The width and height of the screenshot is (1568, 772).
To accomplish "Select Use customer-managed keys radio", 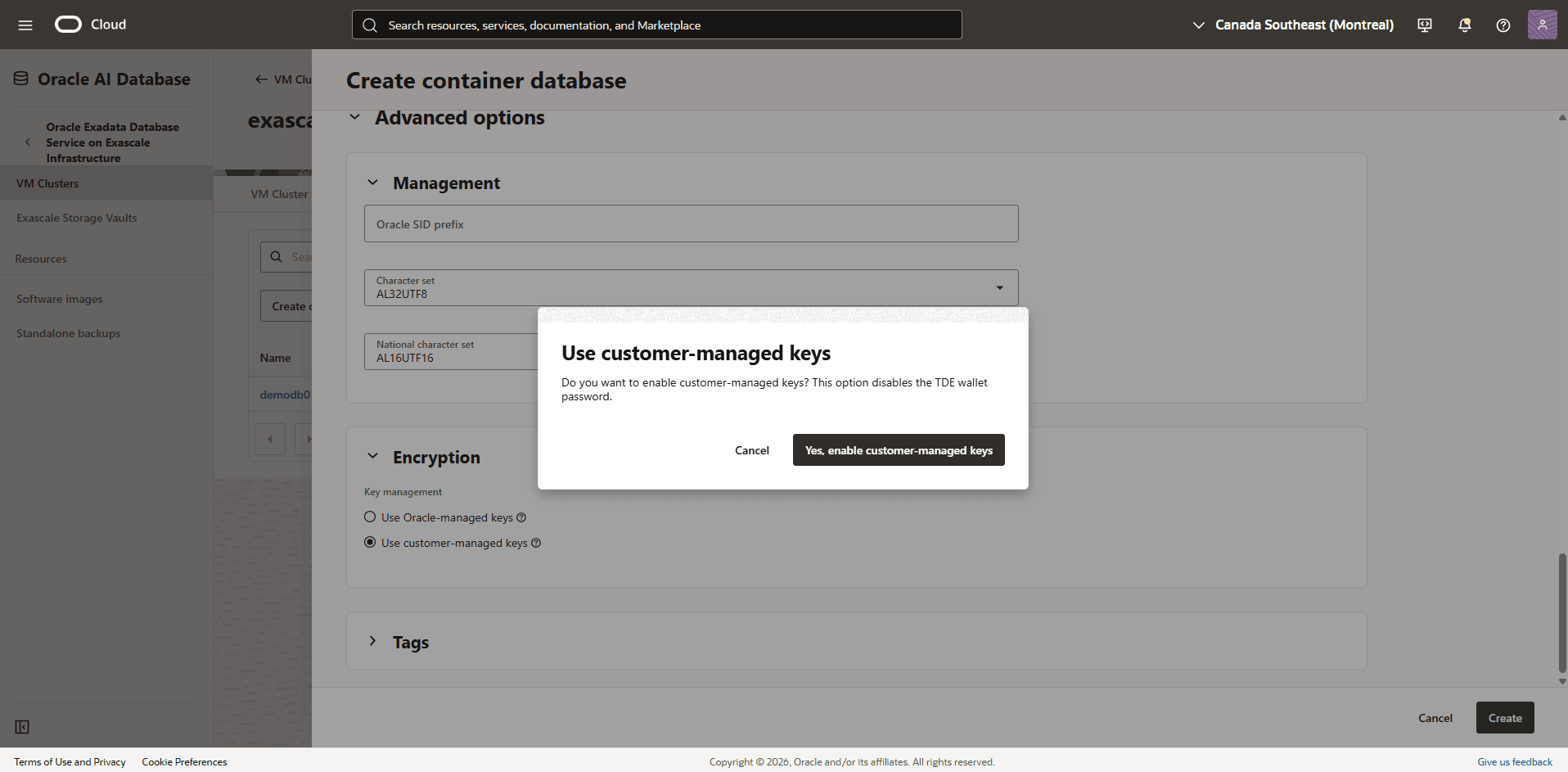I will coord(370,542).
